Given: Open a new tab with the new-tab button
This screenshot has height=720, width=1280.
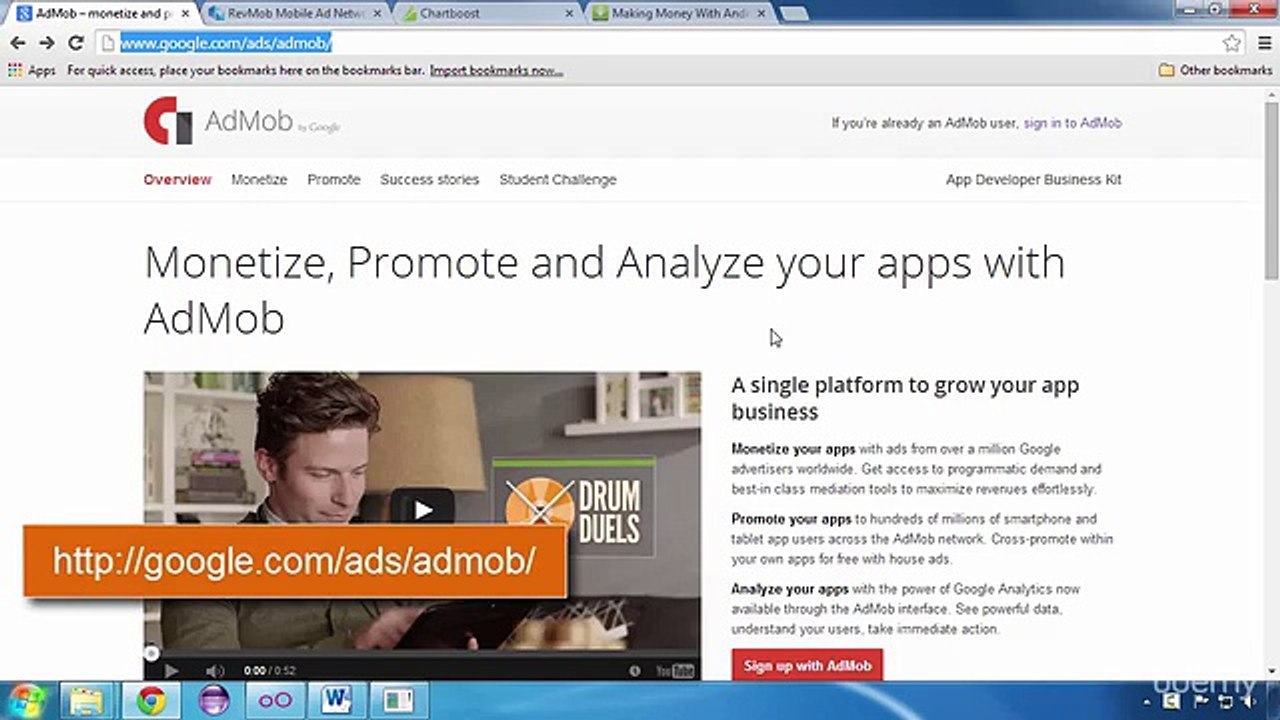Looking at the screenshot, I should 793,13.
